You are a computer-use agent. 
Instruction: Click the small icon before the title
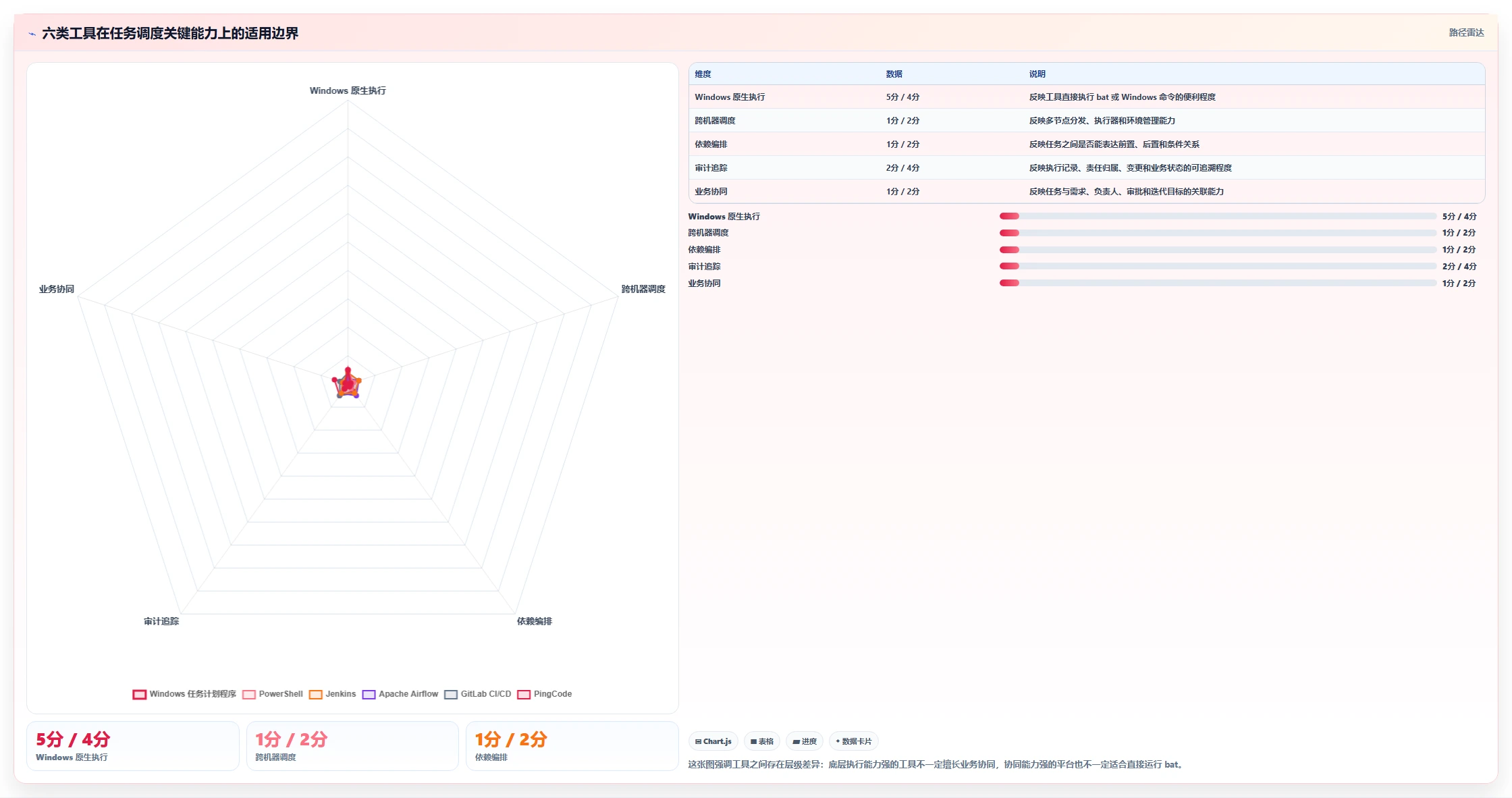(x=32, y=34)
